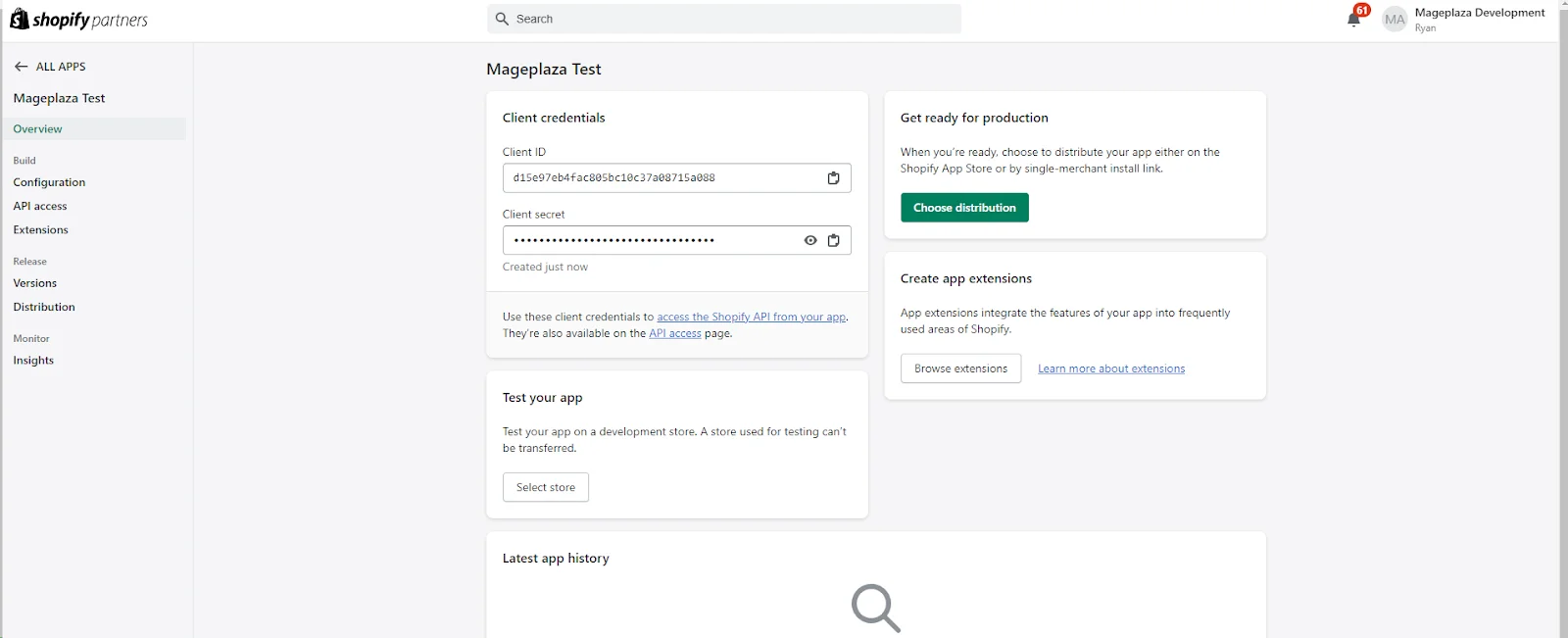The width and height of the screenshot is (1568, 638).
Task: Open the Overview sidebar item
Action: click(x=94, y=129)
